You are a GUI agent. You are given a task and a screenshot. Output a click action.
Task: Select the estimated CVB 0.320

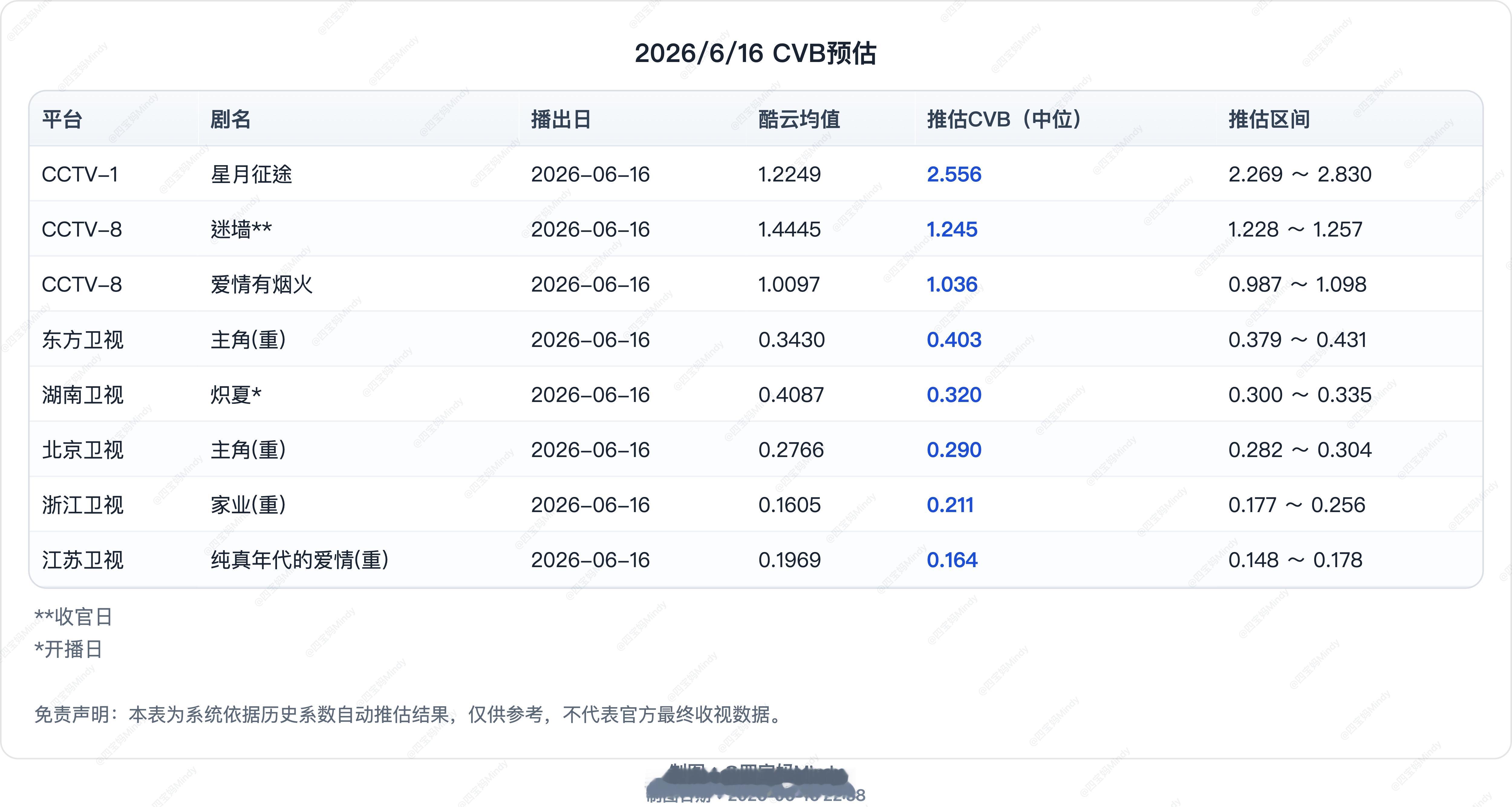point(954,395)
